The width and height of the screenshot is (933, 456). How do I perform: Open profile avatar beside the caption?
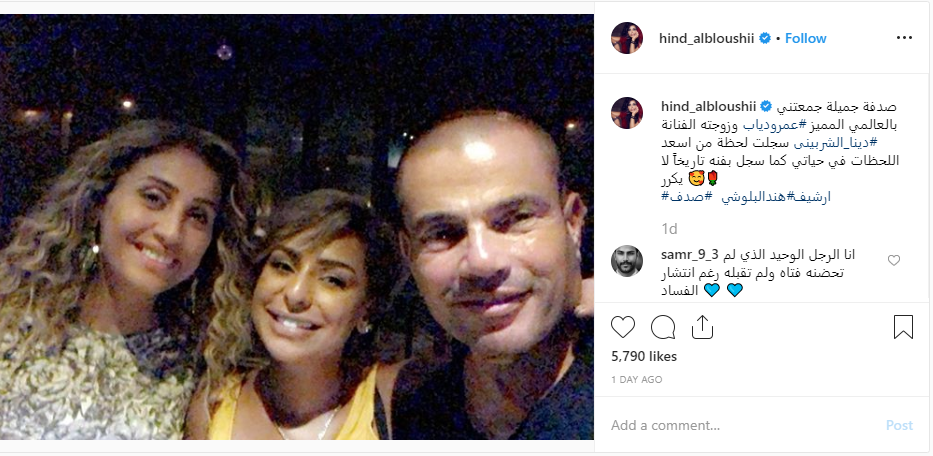pos(627,113)
